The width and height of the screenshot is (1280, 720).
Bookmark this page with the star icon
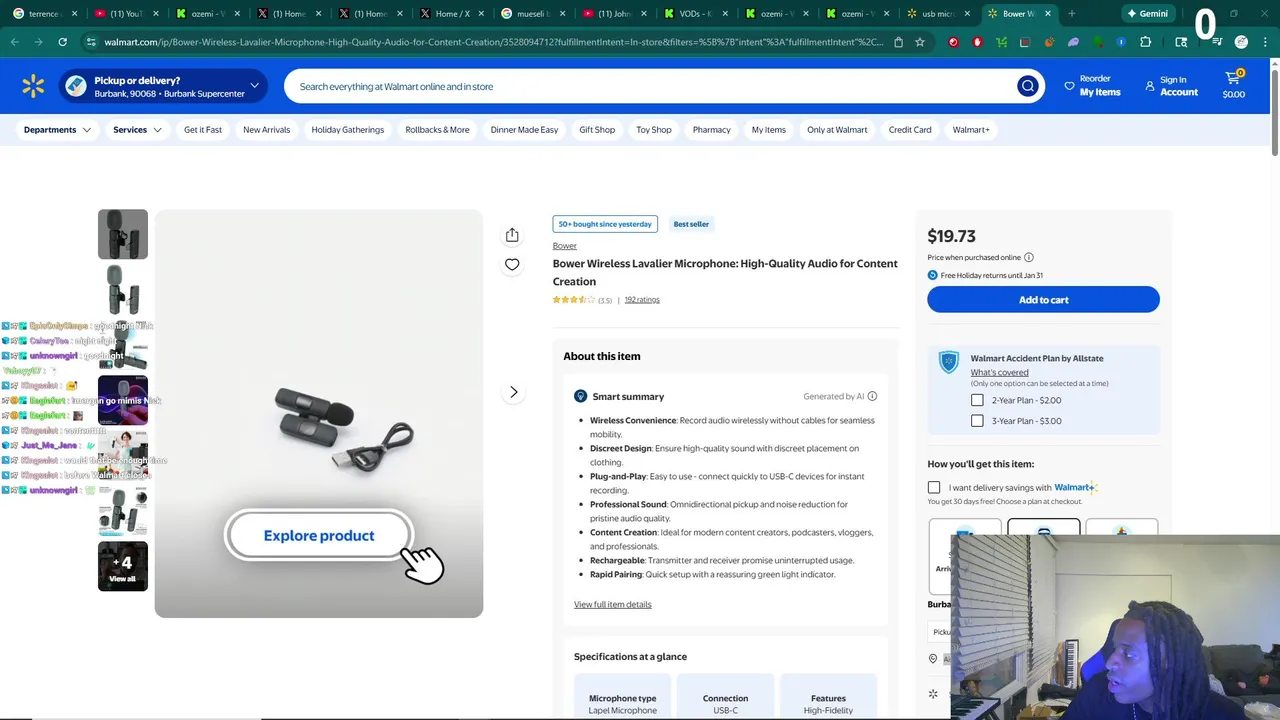pos(920,42)
